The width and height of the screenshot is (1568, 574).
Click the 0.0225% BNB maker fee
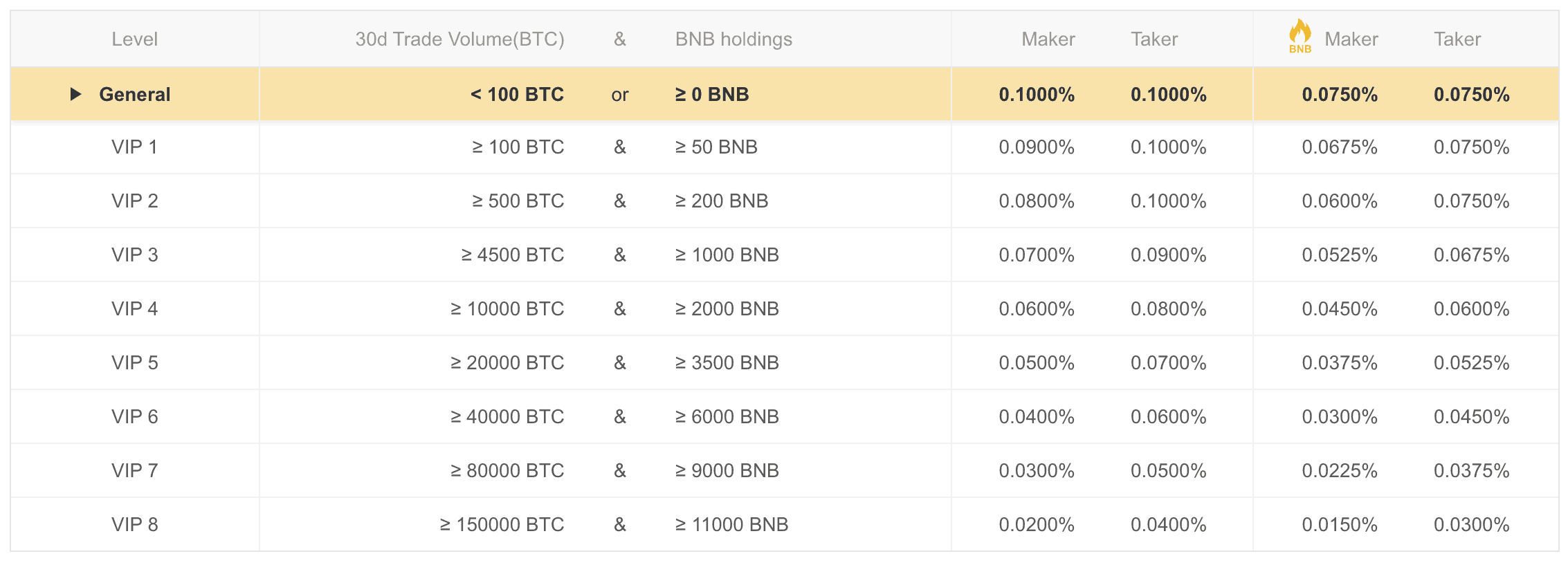click(1339, 471)
